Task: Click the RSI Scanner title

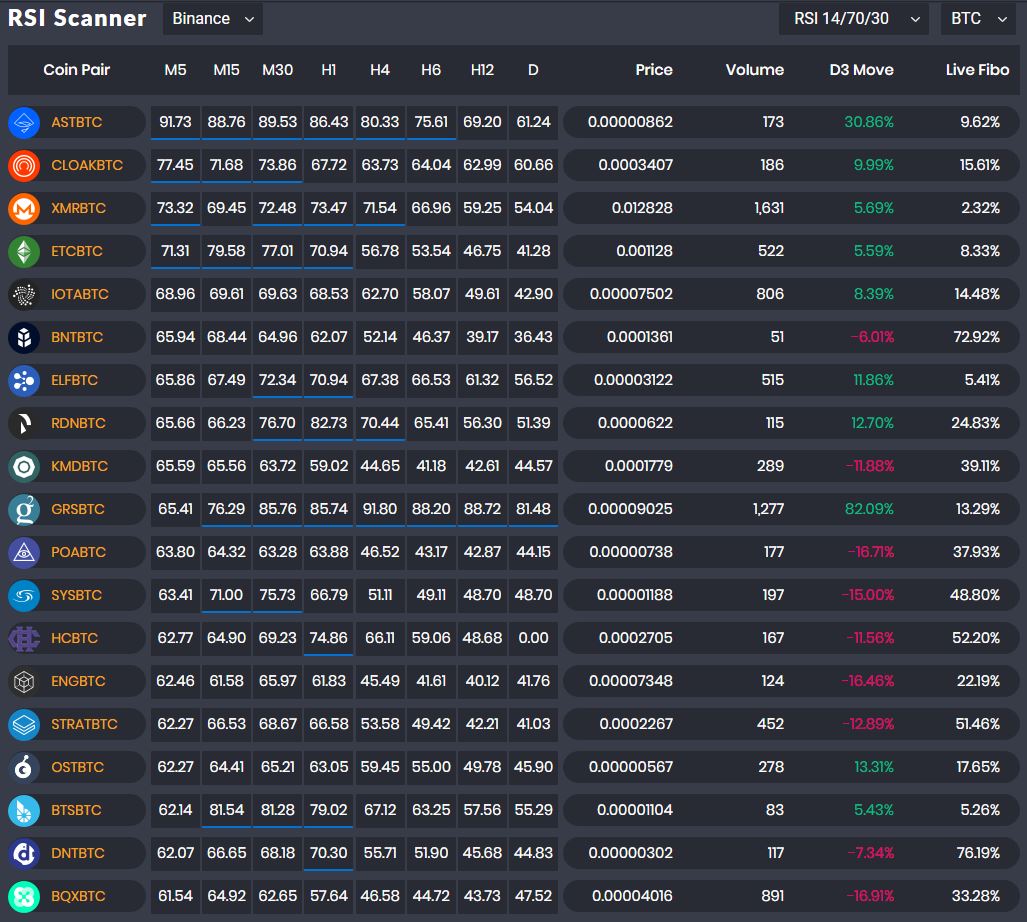Action: (x=77, y=18)
